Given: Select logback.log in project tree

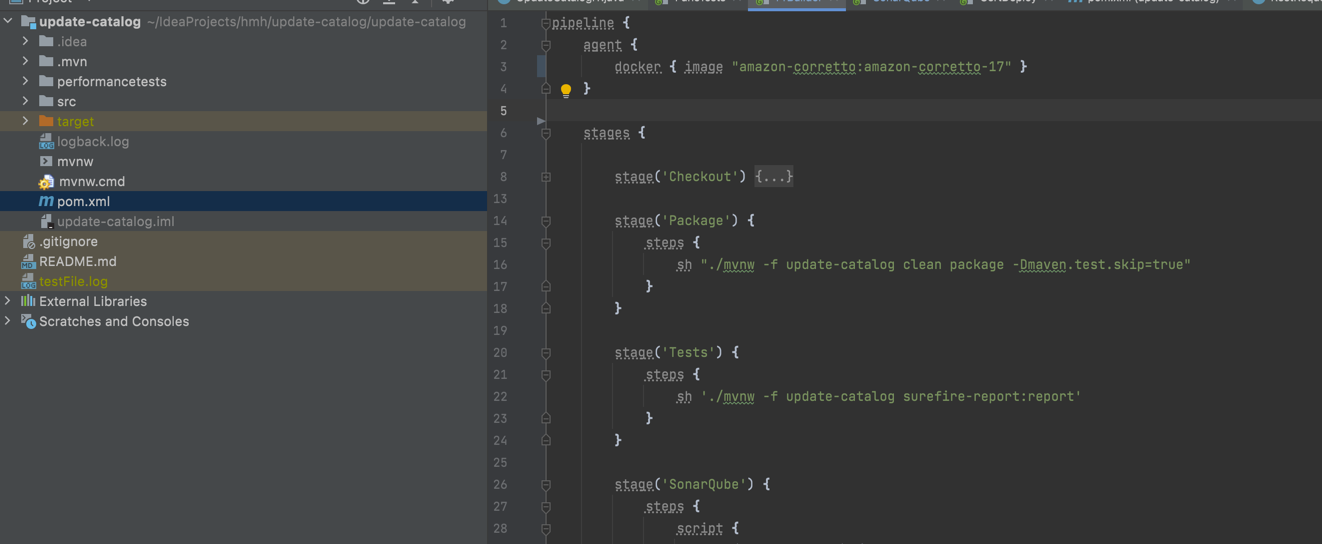Looking at the screenshot, I should click(x=243, y=141).
